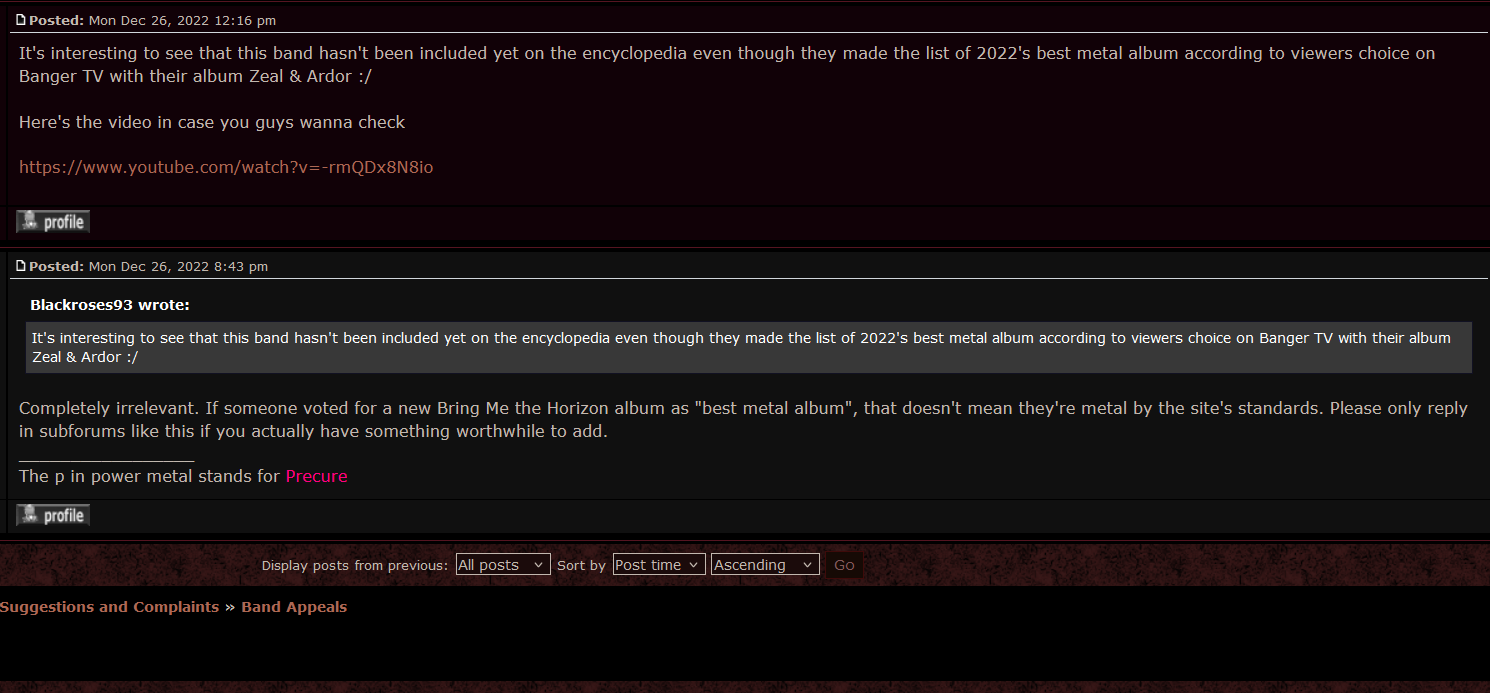Click the grey quoted text box
Image resolution: width=1490 pixels, height=693 pixels.
(x=749, y=347)
